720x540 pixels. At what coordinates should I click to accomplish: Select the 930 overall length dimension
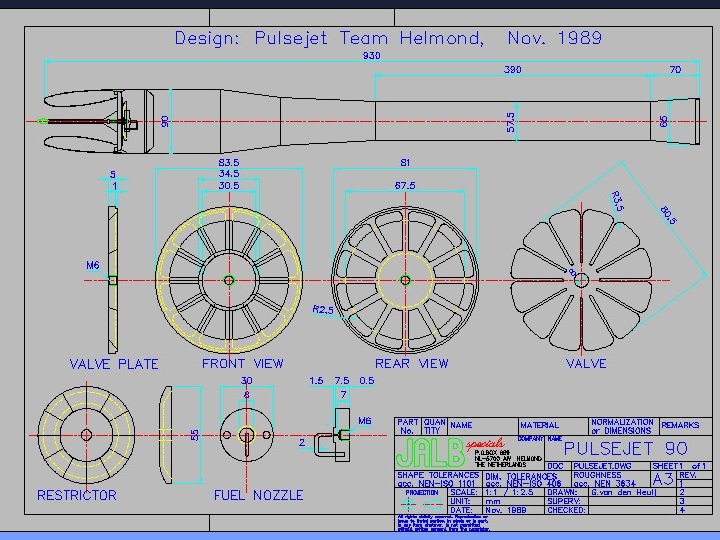[371, 56]
